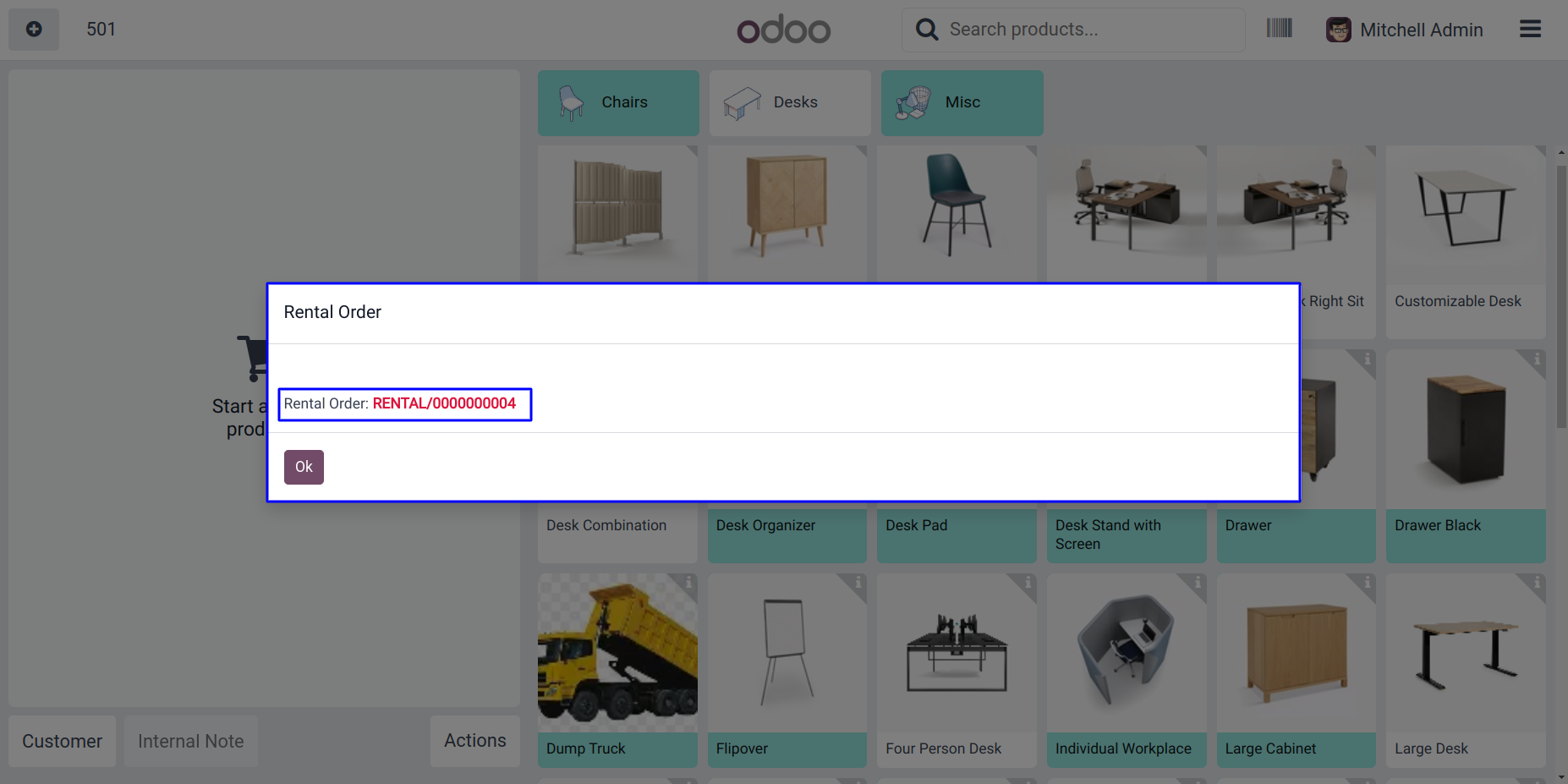The image size is (1568, 784).
Task: Open the Actions menu
Action: [475, 741]
